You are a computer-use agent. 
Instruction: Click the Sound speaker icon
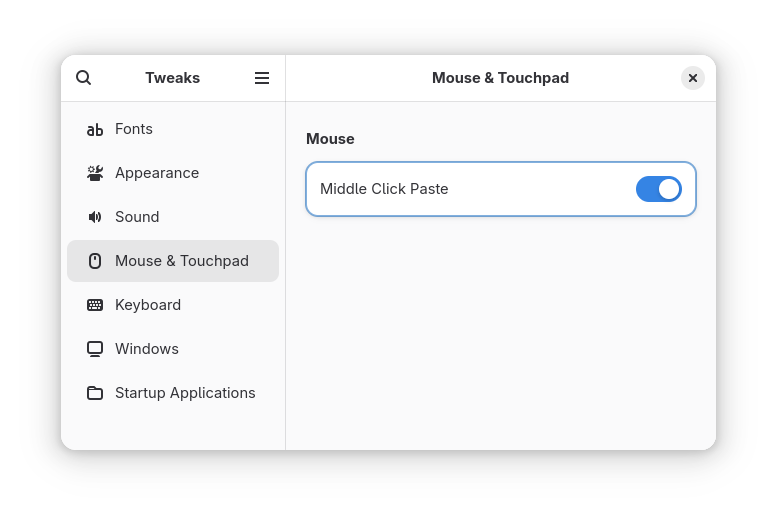95,217
